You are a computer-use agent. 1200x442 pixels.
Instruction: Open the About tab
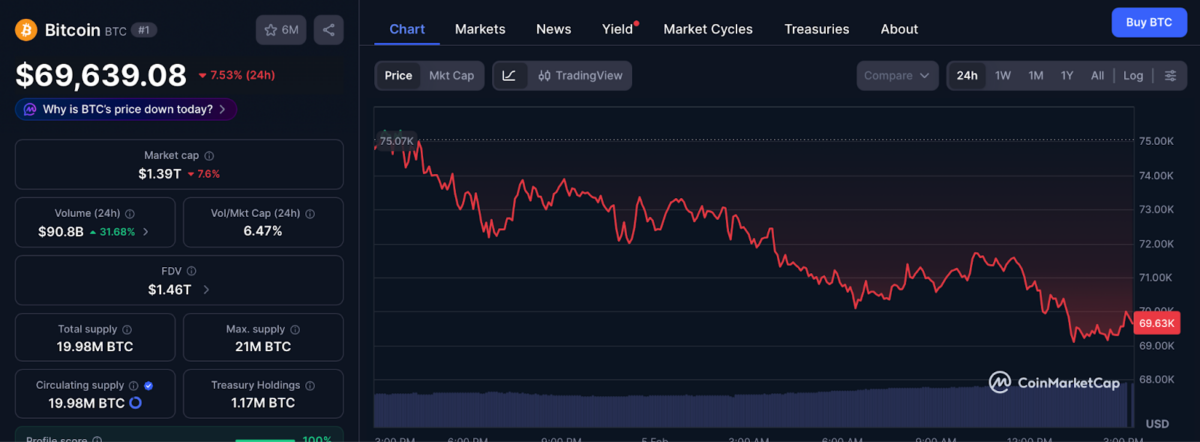(899, 29)
